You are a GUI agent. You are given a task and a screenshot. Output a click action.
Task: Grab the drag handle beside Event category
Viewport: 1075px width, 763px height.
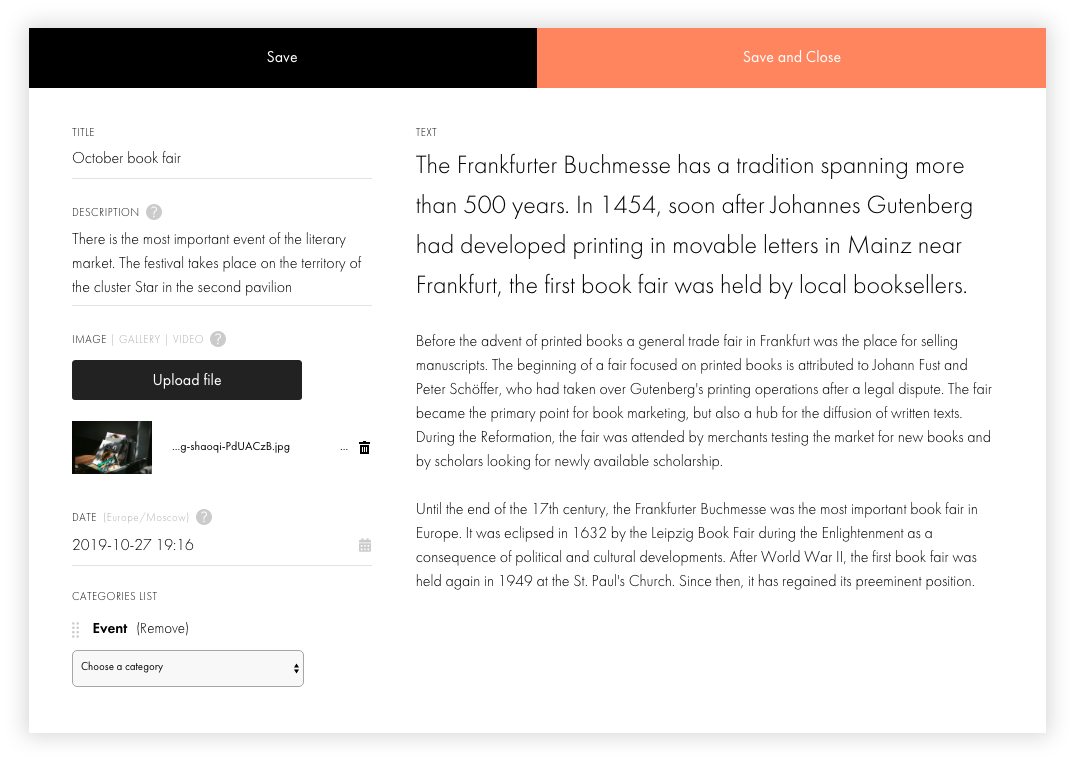pos(75,629)
